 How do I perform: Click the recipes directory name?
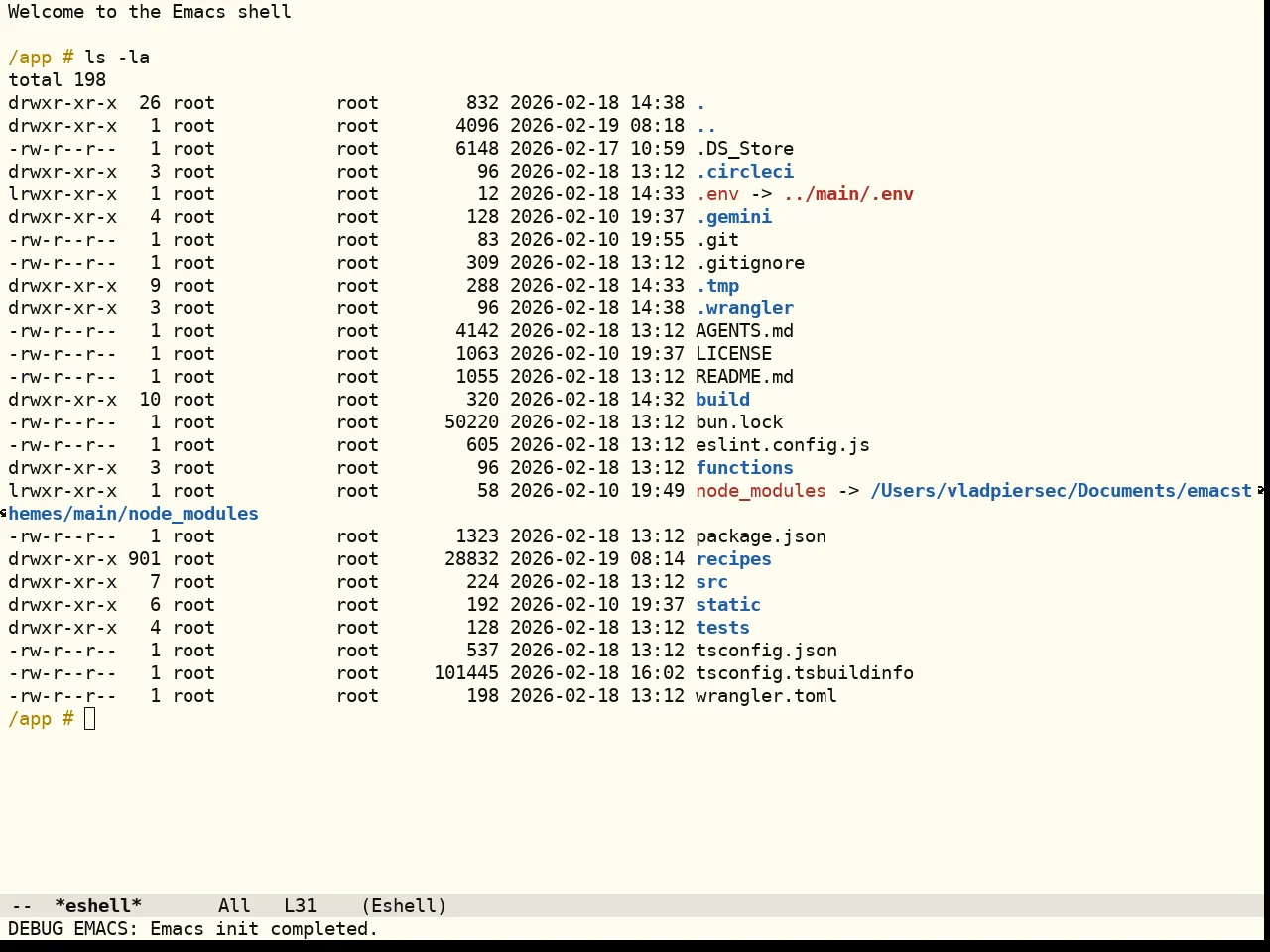733,559
